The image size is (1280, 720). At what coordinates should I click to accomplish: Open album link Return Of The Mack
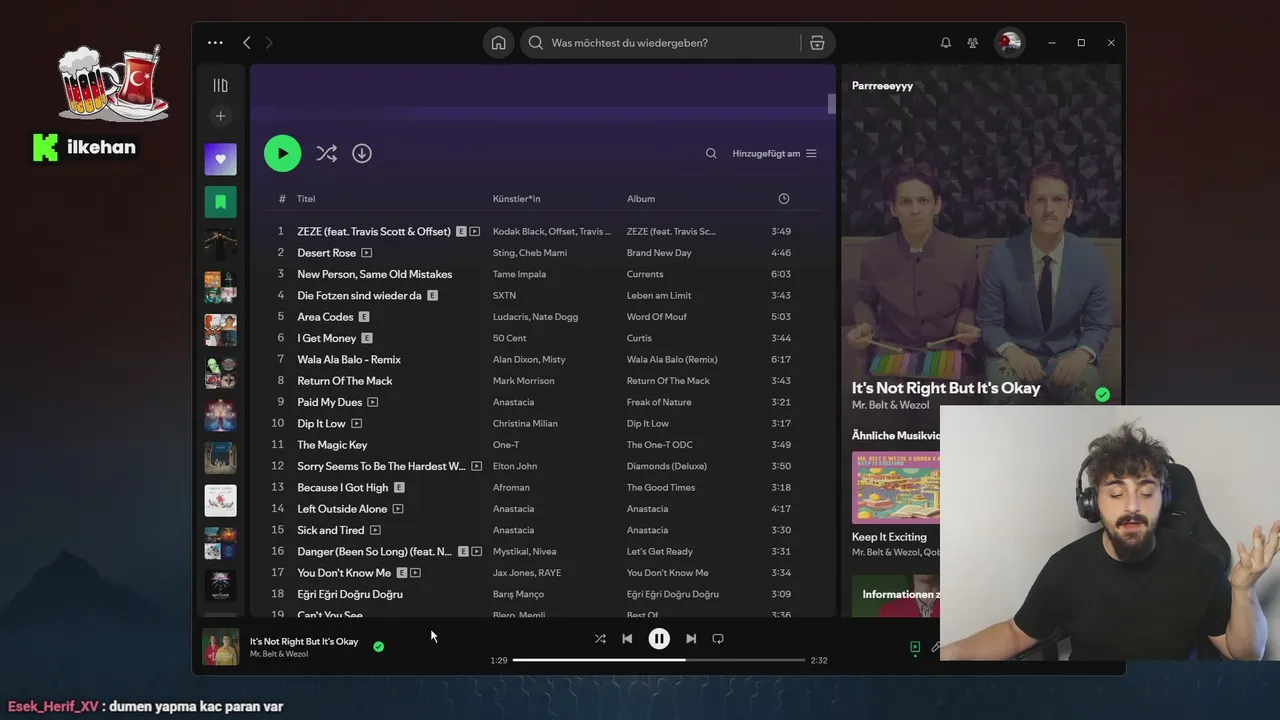click(x=668, y=381)
